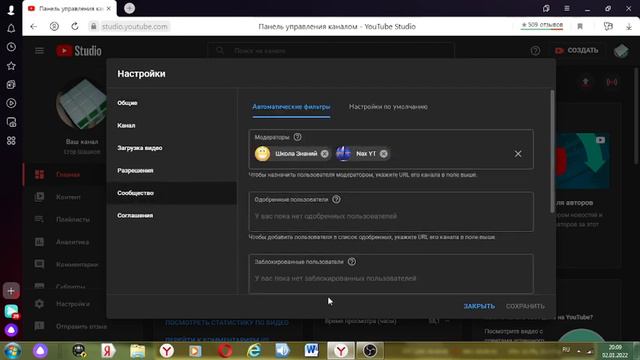Click the YouTube Studio logo
Screen dimensions: 640x360
click(x=79, y=51)
